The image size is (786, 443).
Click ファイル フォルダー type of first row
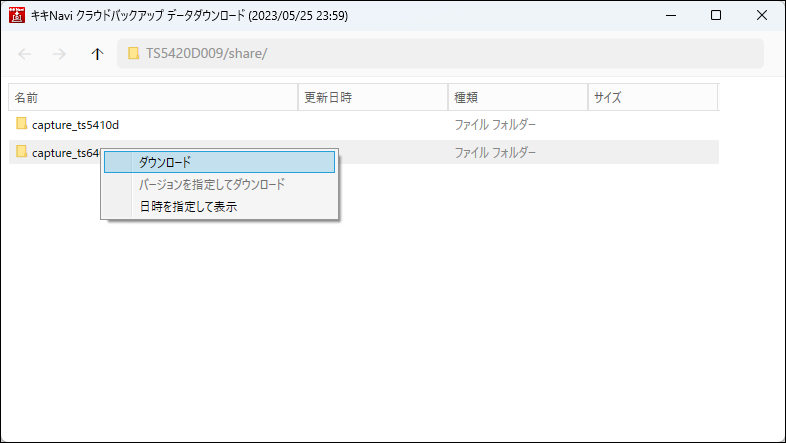pos(495,125)
